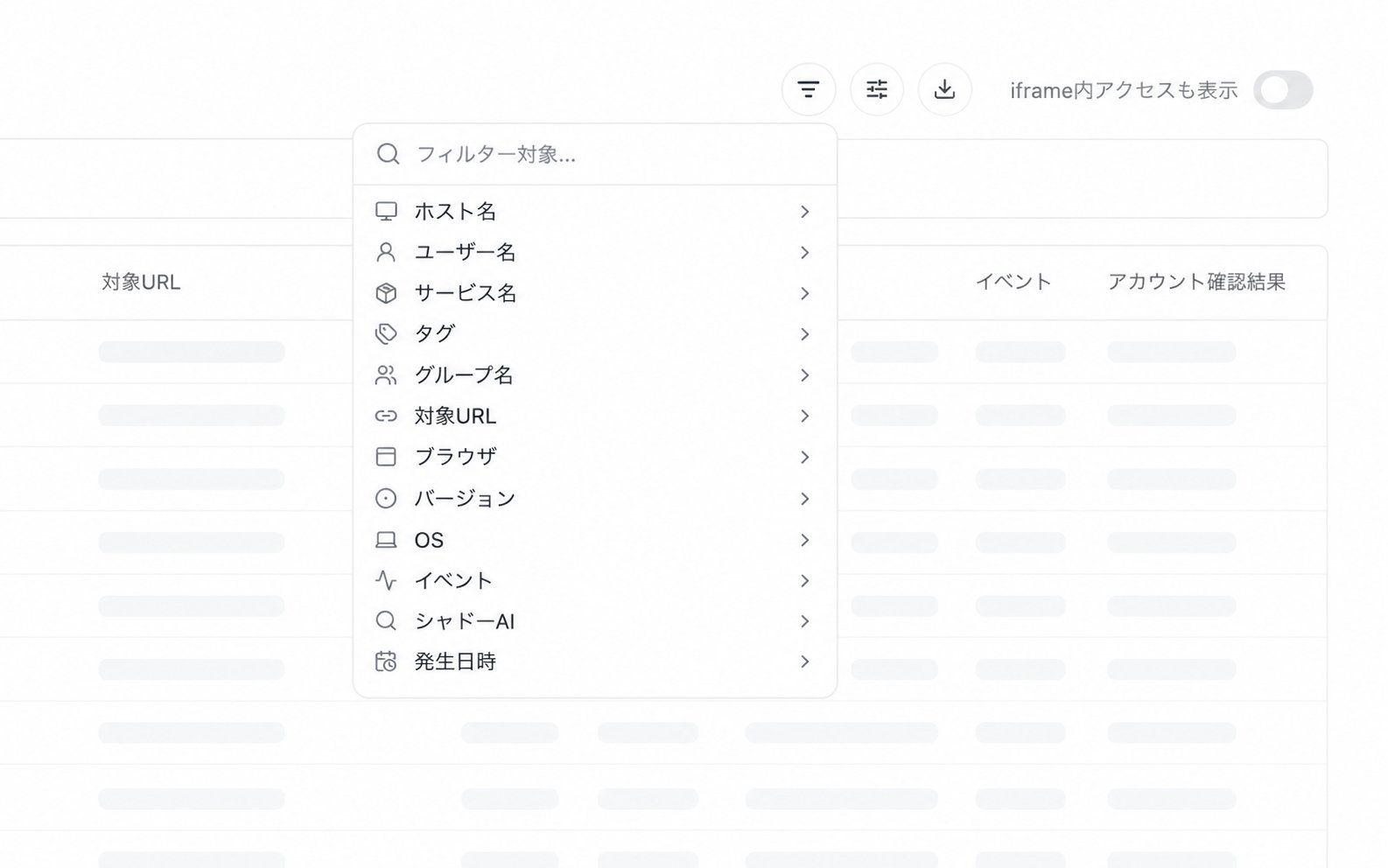Click the イベント table column header
The image size is (1388, 868).
click(1013, 282)
